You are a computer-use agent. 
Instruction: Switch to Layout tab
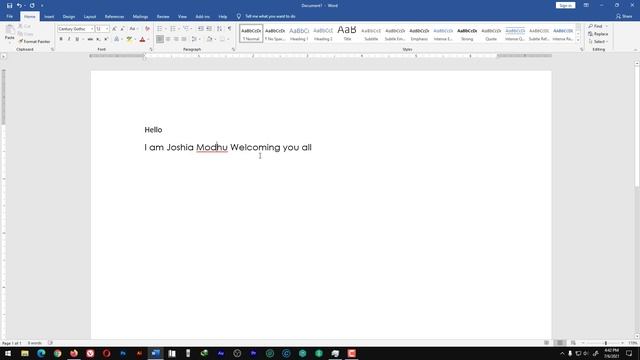[90, 17]
